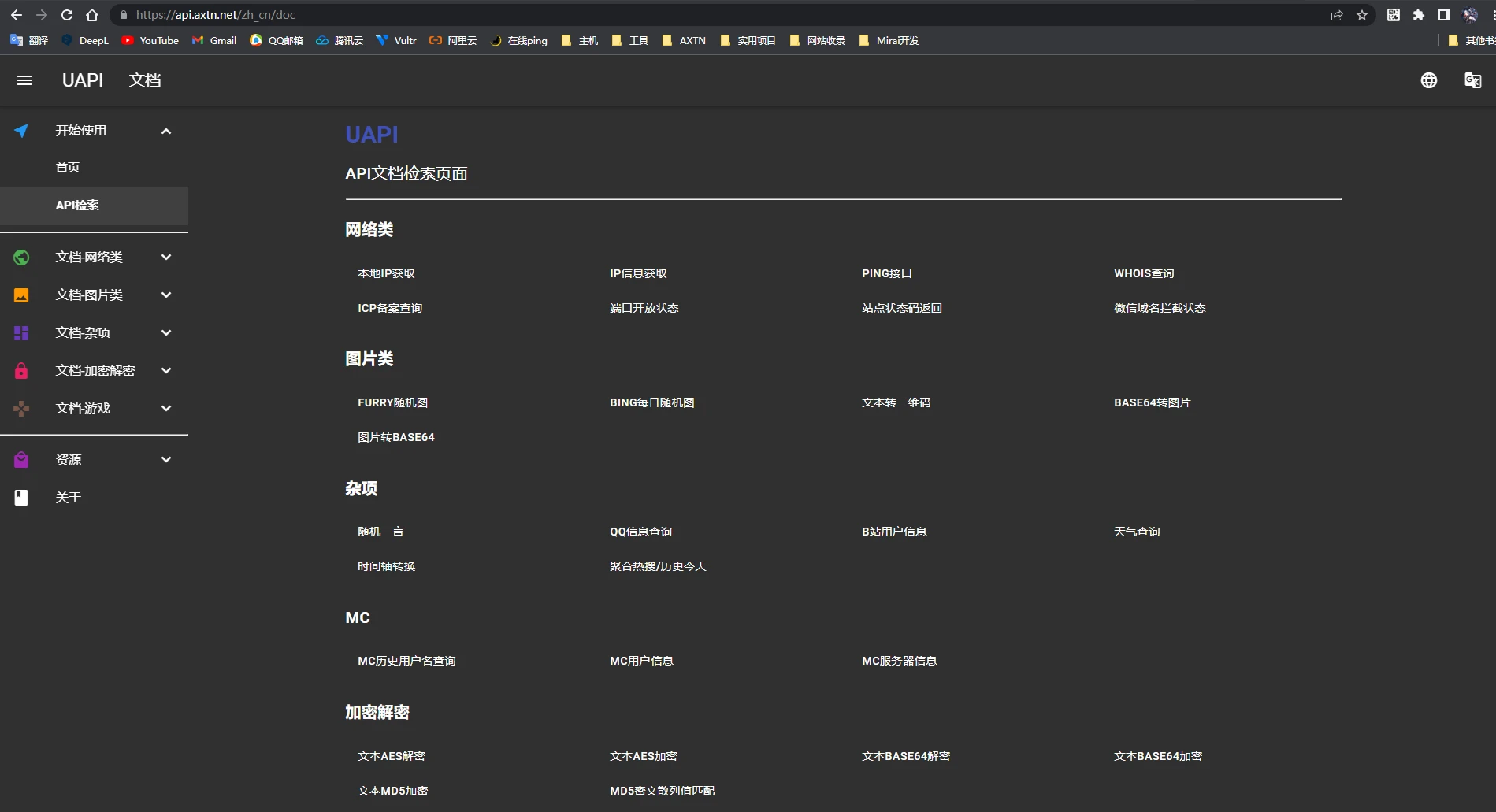
Task: Open PING接口 API link
Action: [887, 273]
